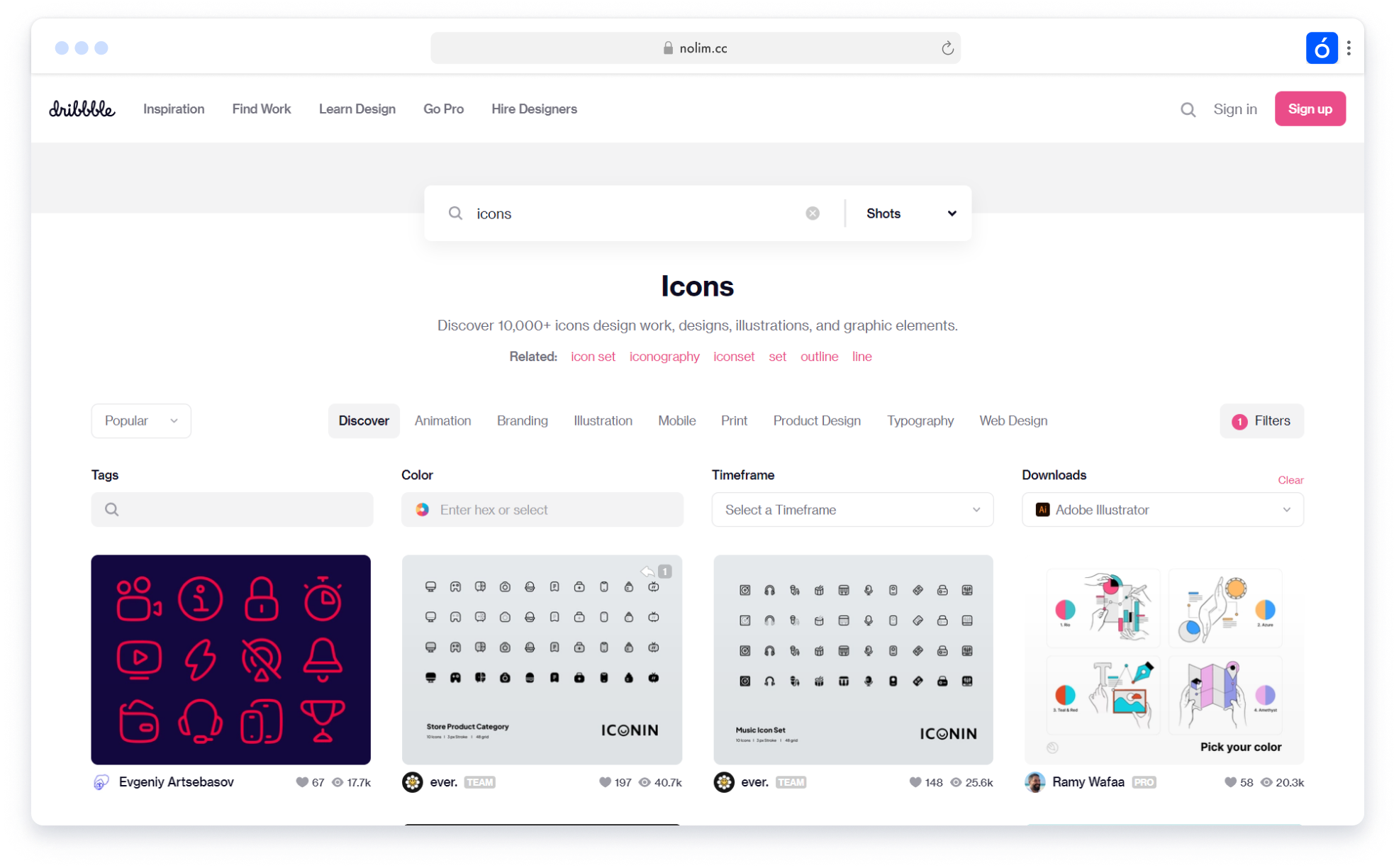Click the search icon inside icons field
The image size is (1394, 868).
[455, 213]
